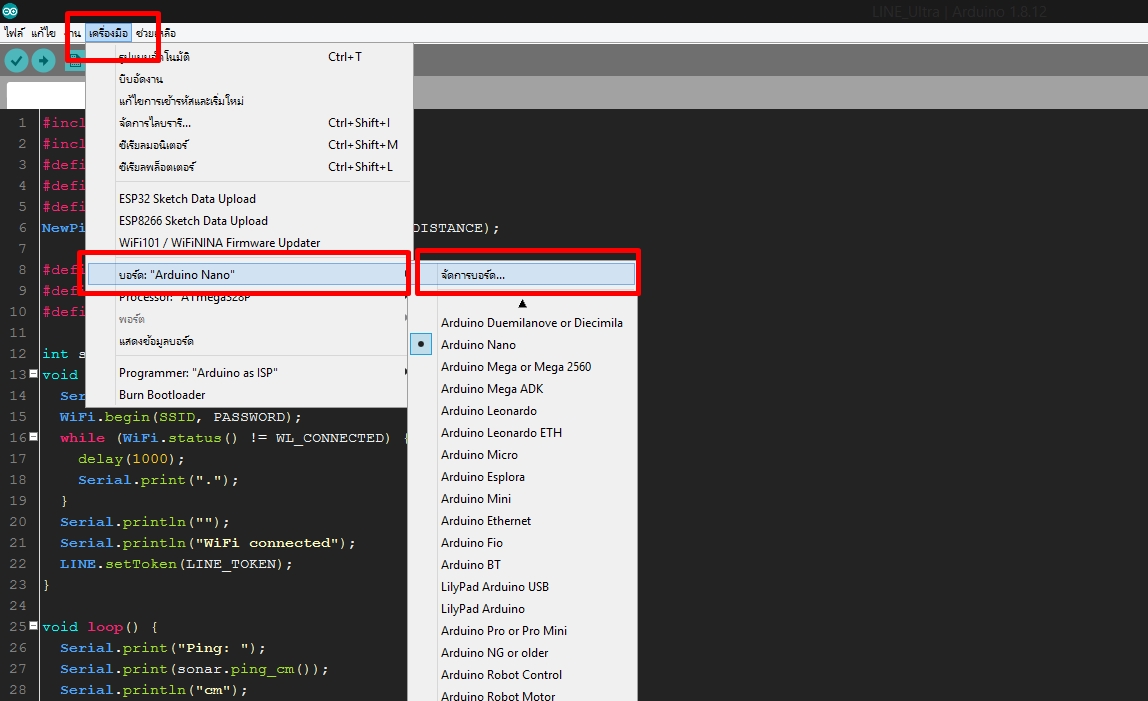
Task: Click the LINE.setToken(LINE_TOKEN); line
Action: click(176, 564)
